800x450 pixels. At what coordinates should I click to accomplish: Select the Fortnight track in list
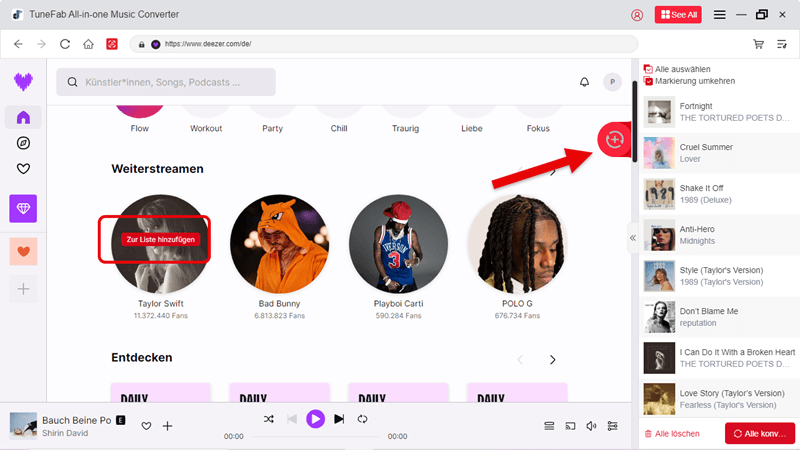pos(719,112)
